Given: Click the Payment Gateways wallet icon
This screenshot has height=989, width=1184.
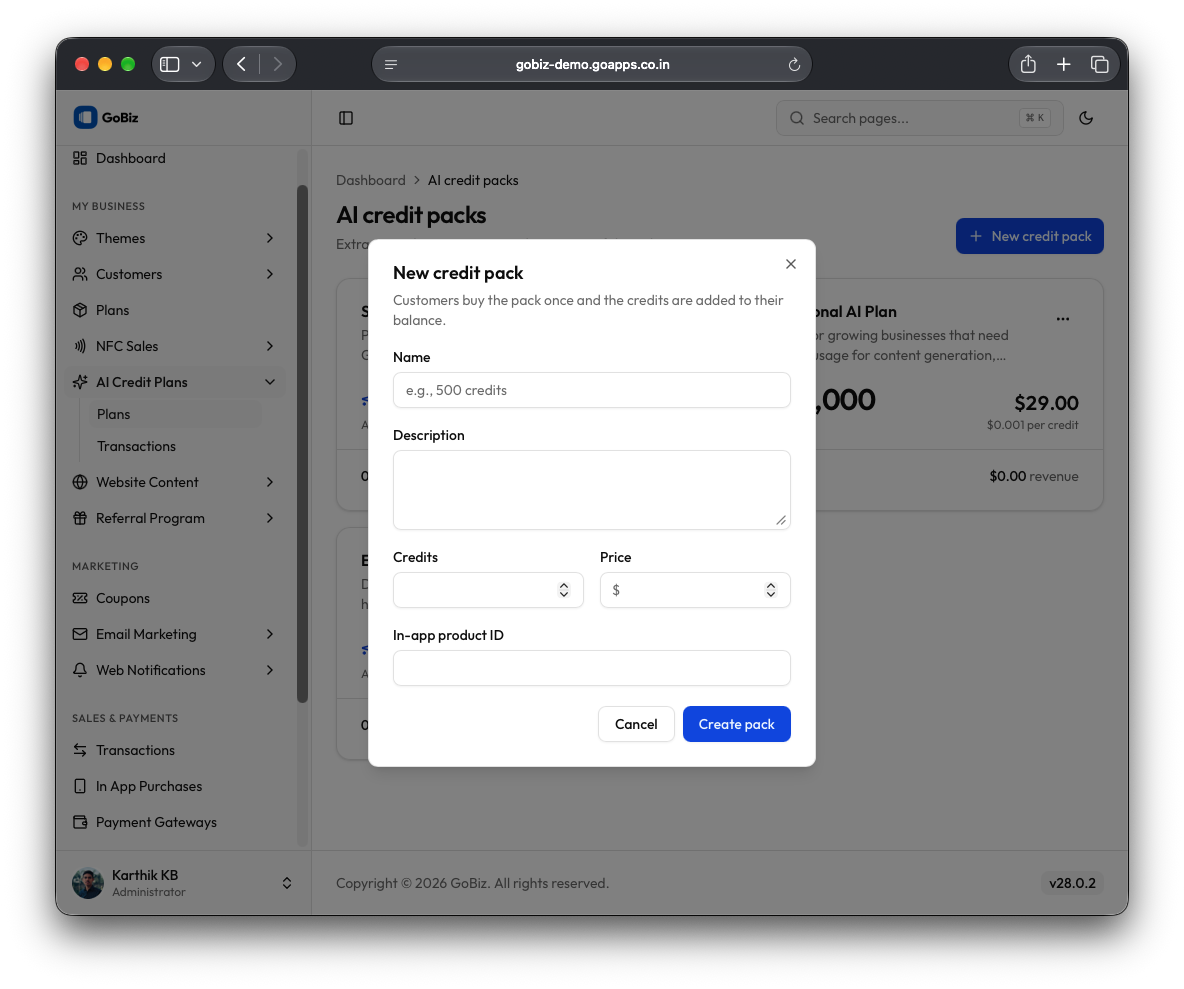Looking at the screenshot, I should click(79, 822).
